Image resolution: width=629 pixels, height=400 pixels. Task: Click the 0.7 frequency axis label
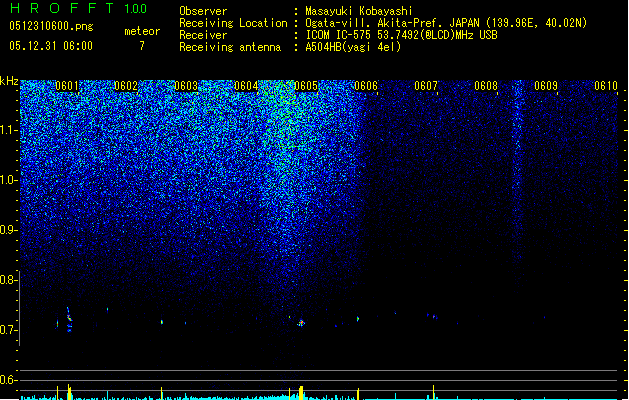[x=8, y=330]
